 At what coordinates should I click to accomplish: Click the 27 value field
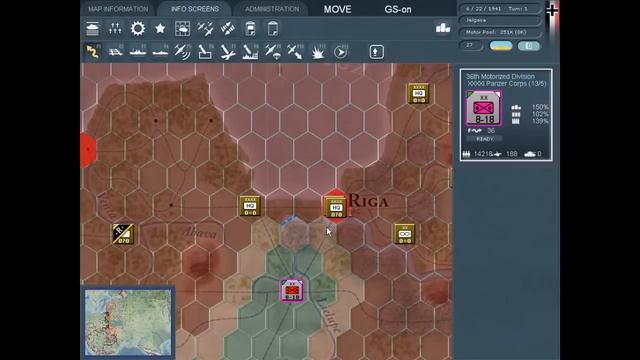pos(471,45)
